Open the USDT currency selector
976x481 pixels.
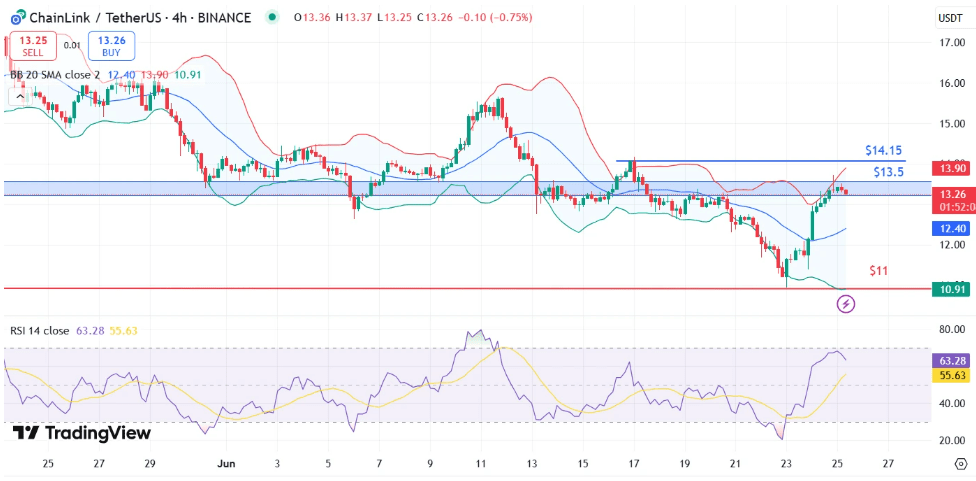(950, 19)
